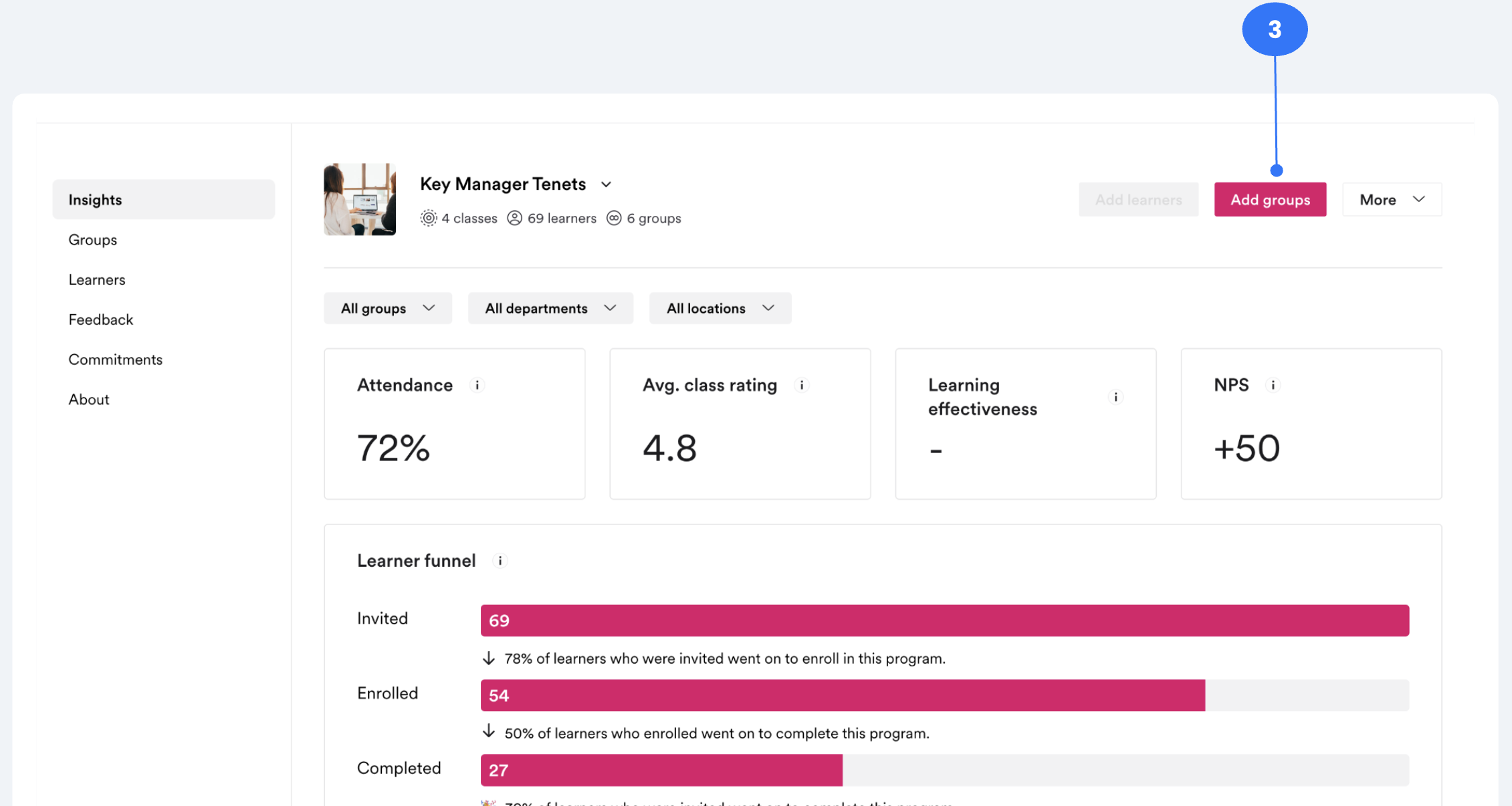Click the Enrolled row label
Viewport: 1512px width, 806px height.
point(388,693)
